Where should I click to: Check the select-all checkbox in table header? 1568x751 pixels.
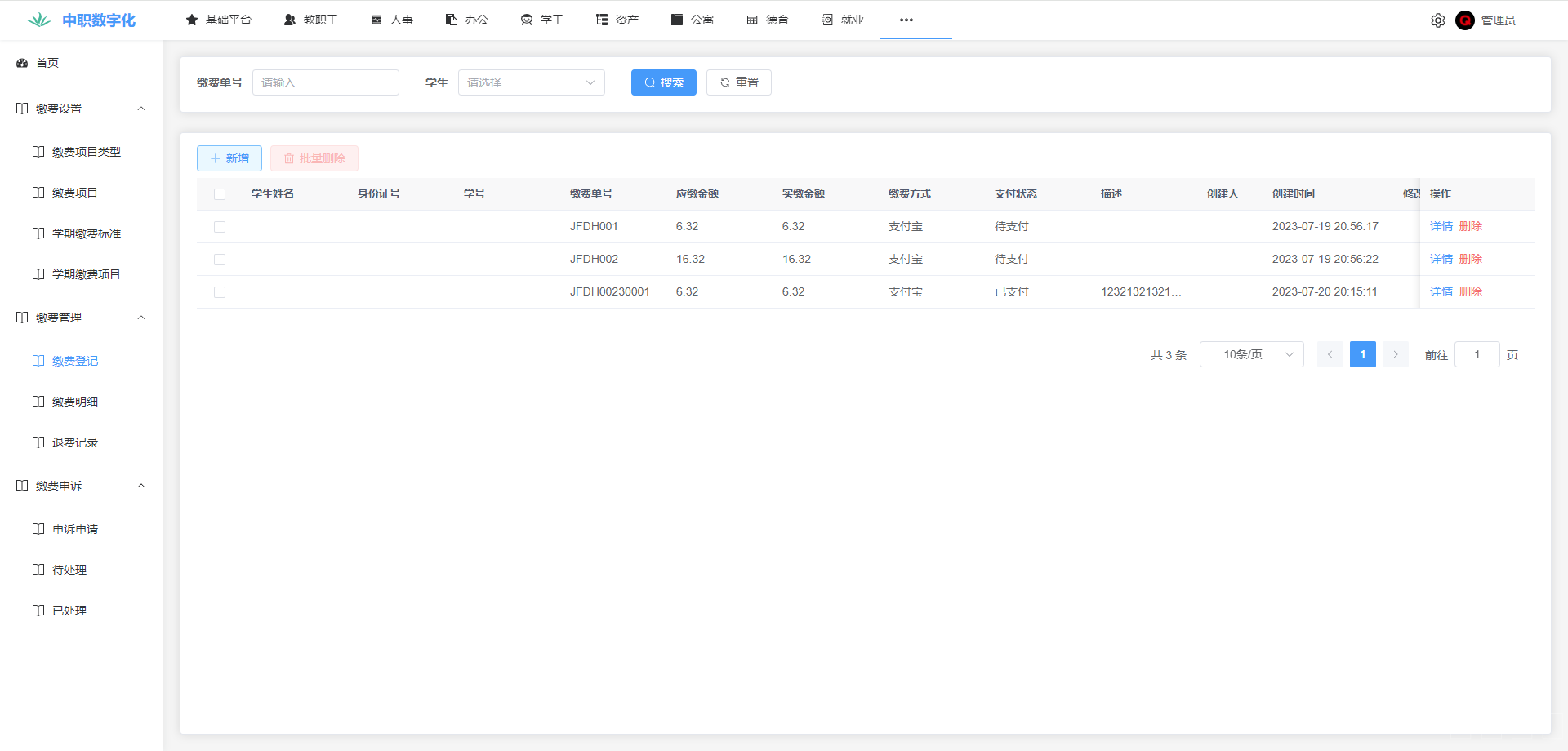(x=220, y=194)
